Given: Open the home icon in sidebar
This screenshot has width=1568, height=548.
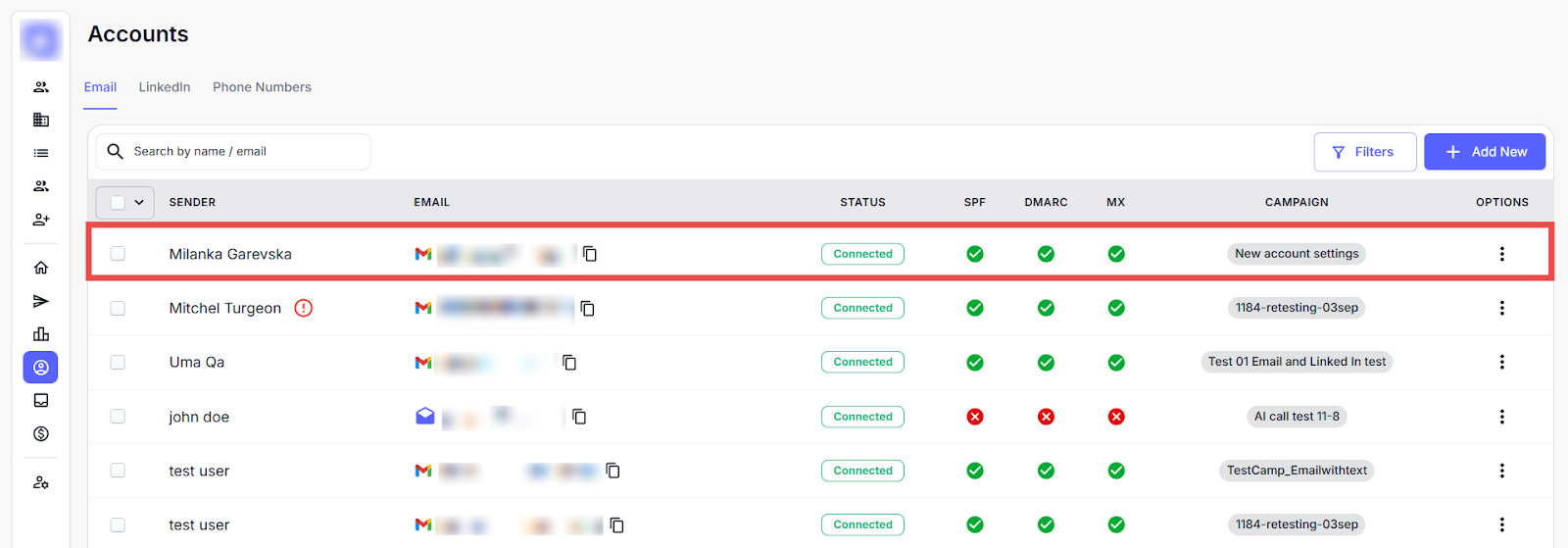Looking at the screenshot, I should [x=41, y=268].
